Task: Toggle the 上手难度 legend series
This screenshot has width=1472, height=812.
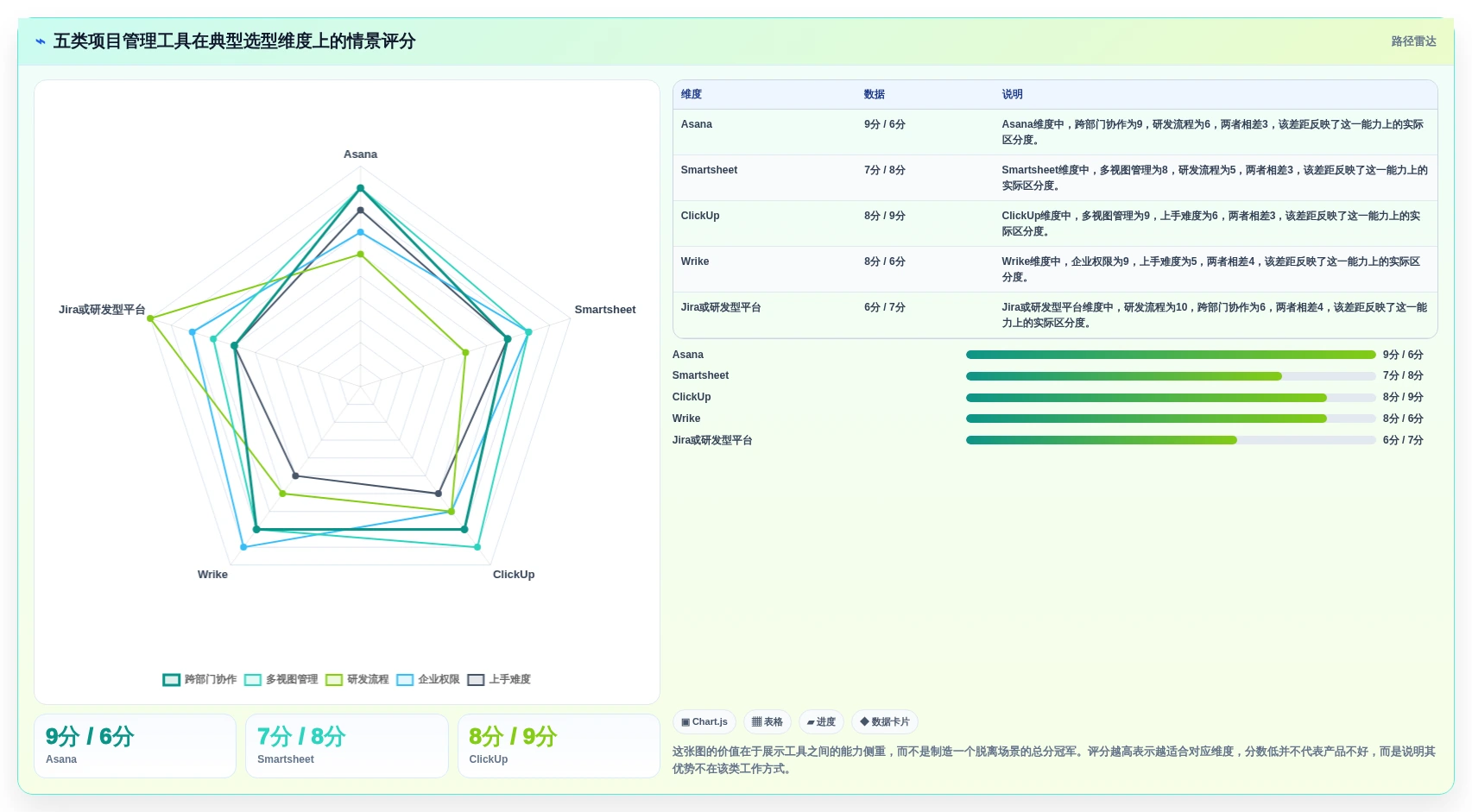Action: tap(499, 679)
